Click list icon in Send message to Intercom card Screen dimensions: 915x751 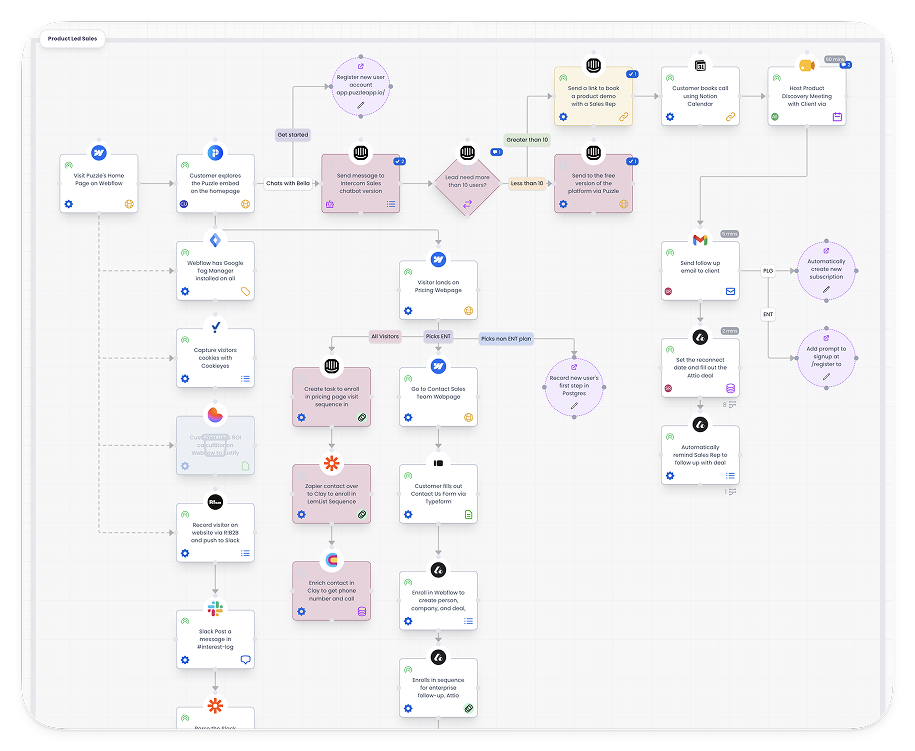pyautogui.click(x=390, y=204)
